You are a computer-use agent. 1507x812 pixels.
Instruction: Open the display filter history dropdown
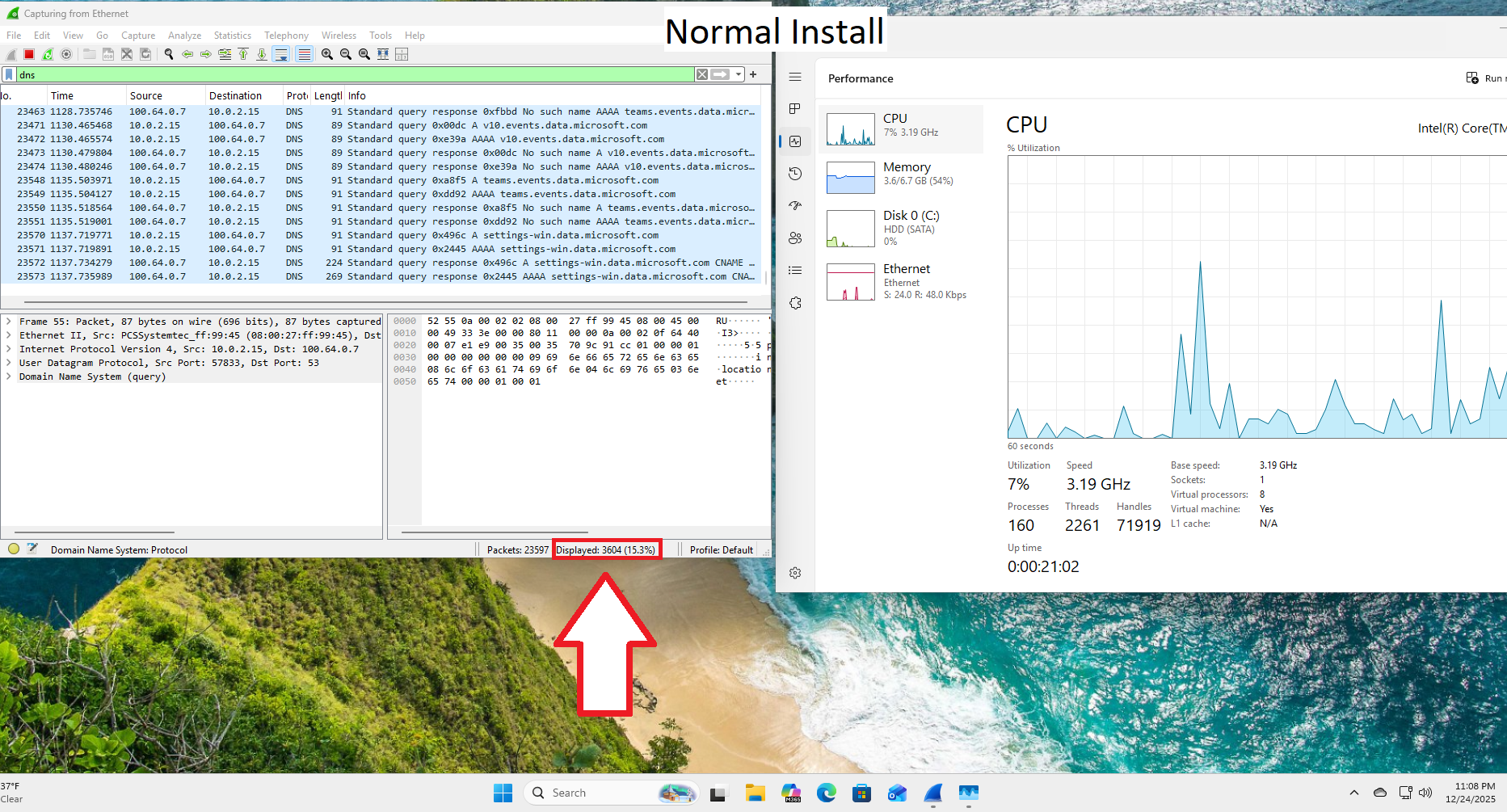point(739,74)
